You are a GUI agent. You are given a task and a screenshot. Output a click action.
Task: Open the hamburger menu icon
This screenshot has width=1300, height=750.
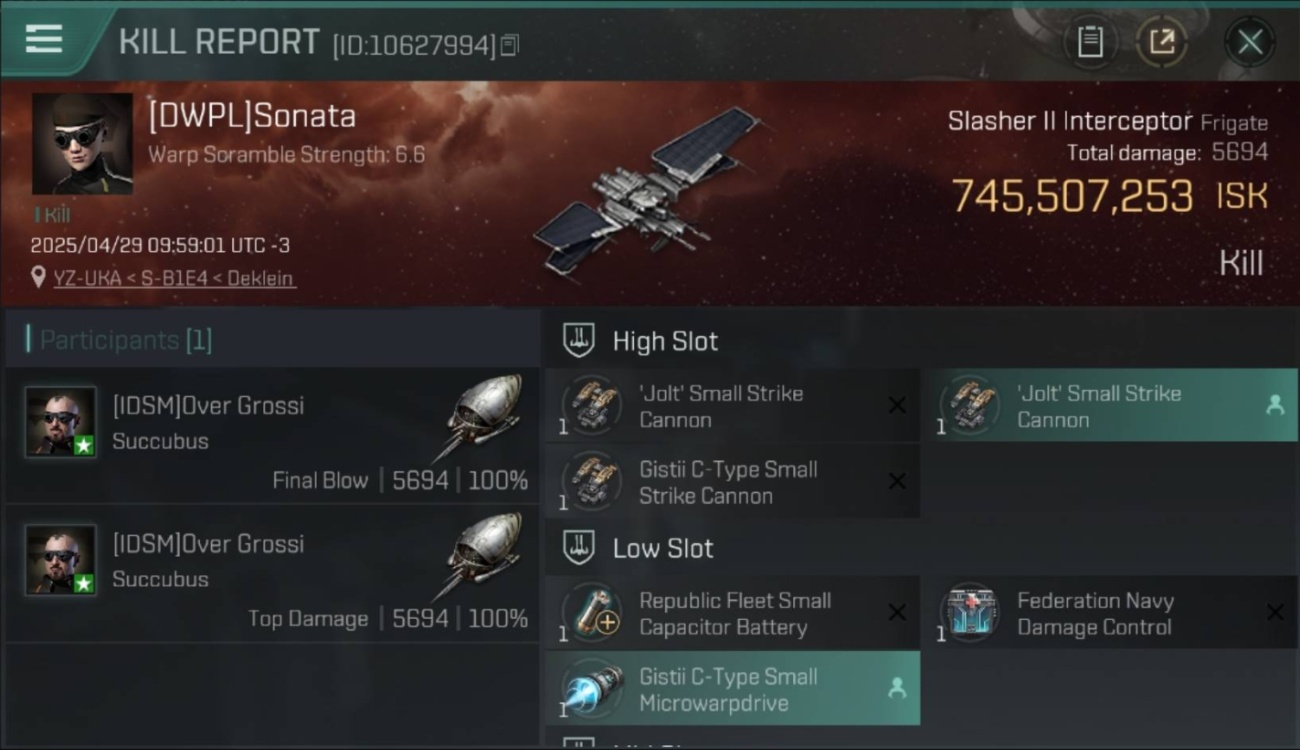click(x=44, y=40)
